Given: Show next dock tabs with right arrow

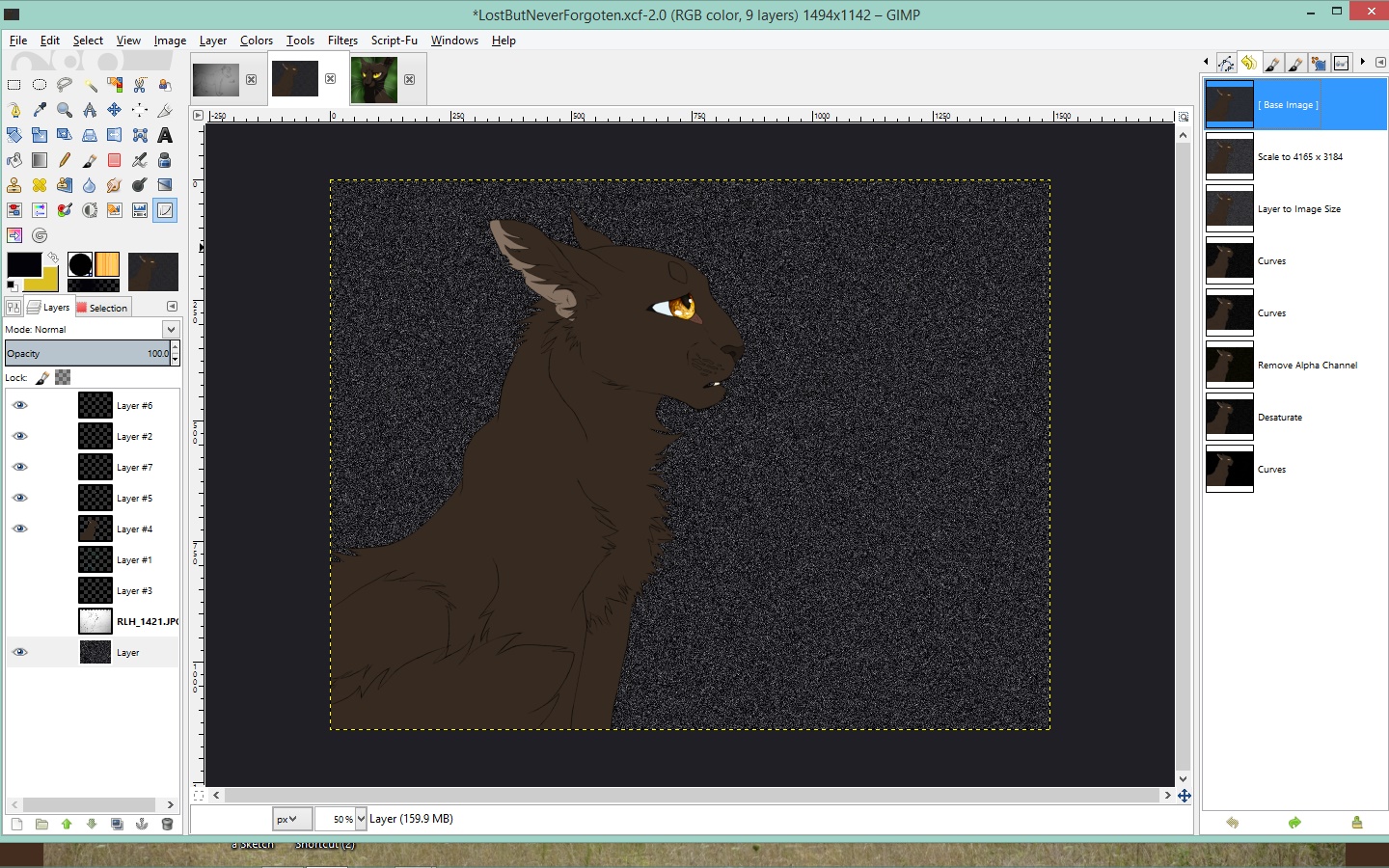Looking at the screenshot, I should [1362, 62].
